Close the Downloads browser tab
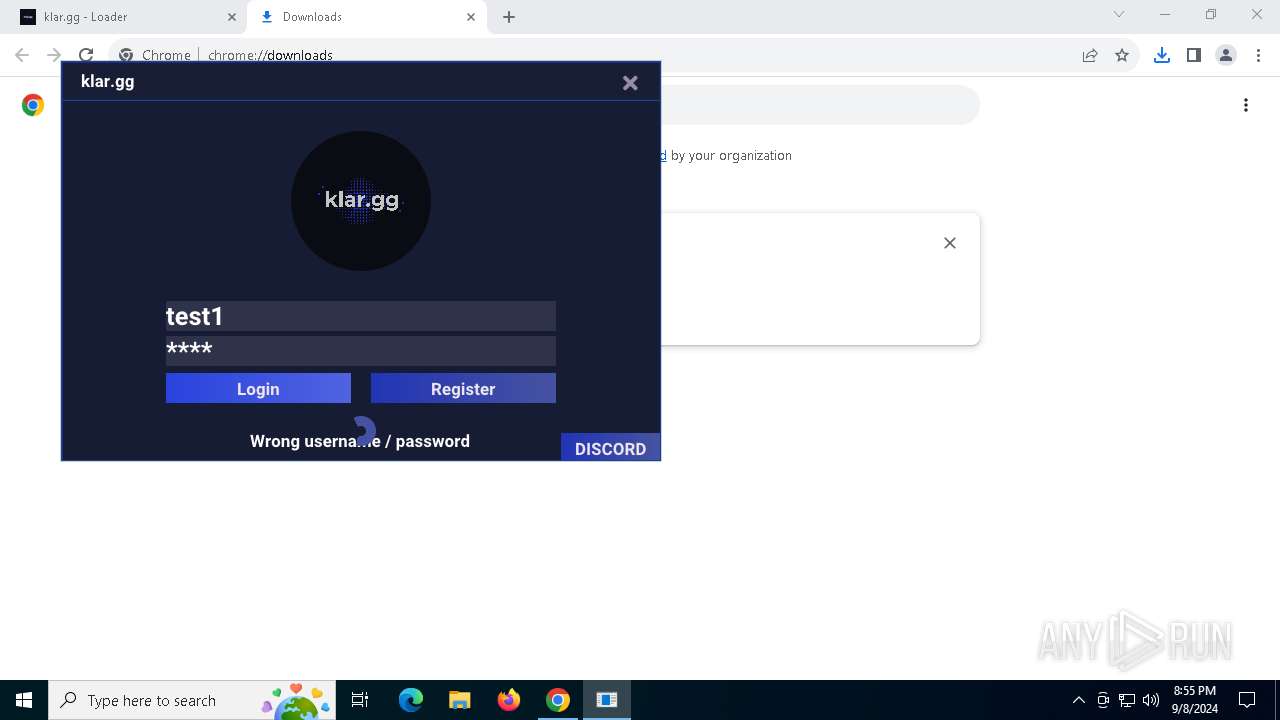Screen dimensions: 1280x720 tap(471, 17)
